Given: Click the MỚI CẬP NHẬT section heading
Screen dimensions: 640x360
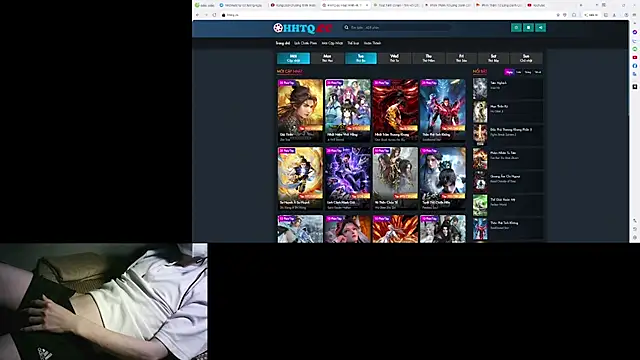Looking at the screenshot, I should pos(289,71).
